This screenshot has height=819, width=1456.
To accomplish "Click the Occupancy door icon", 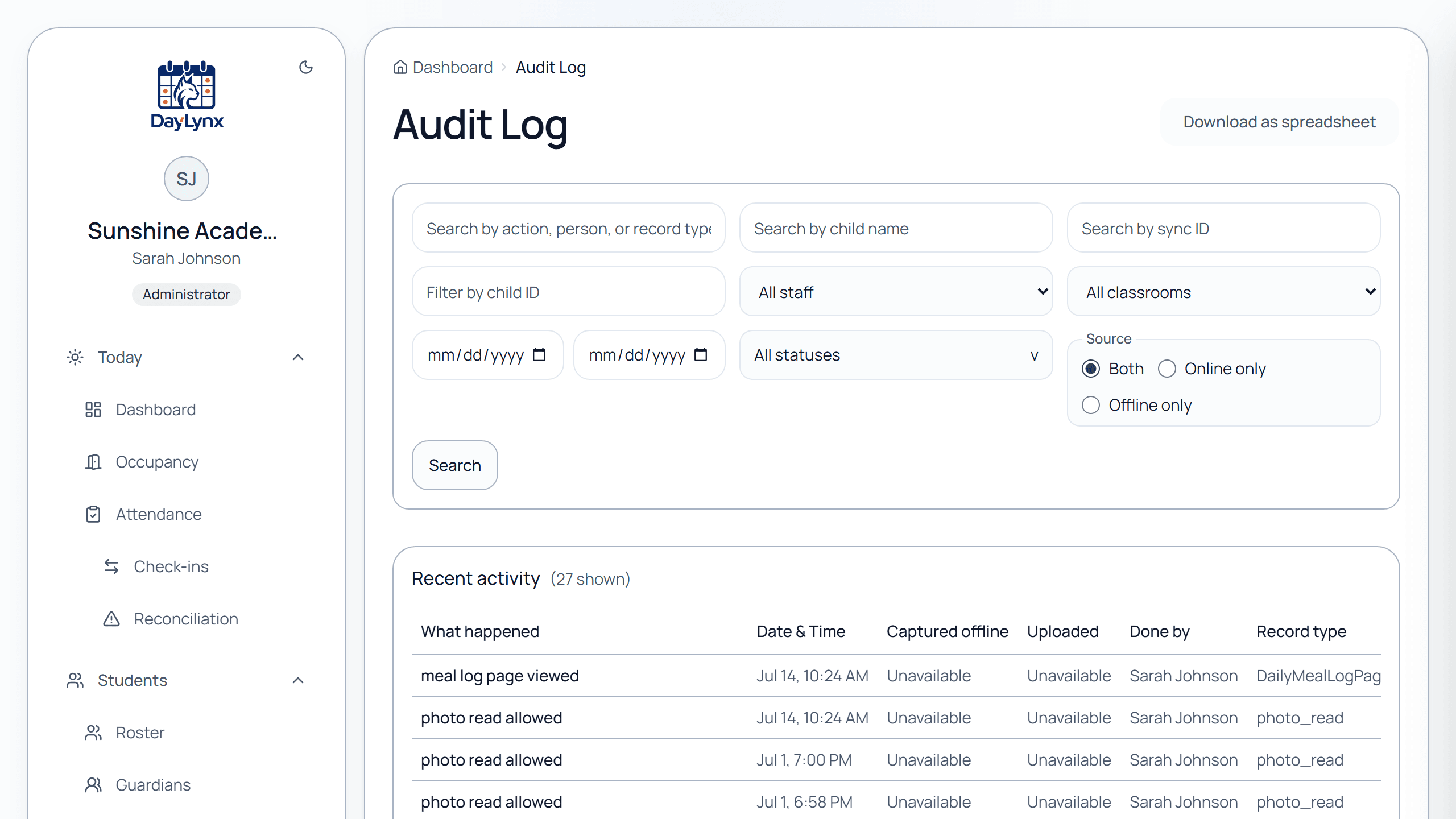I will [93, 462].
